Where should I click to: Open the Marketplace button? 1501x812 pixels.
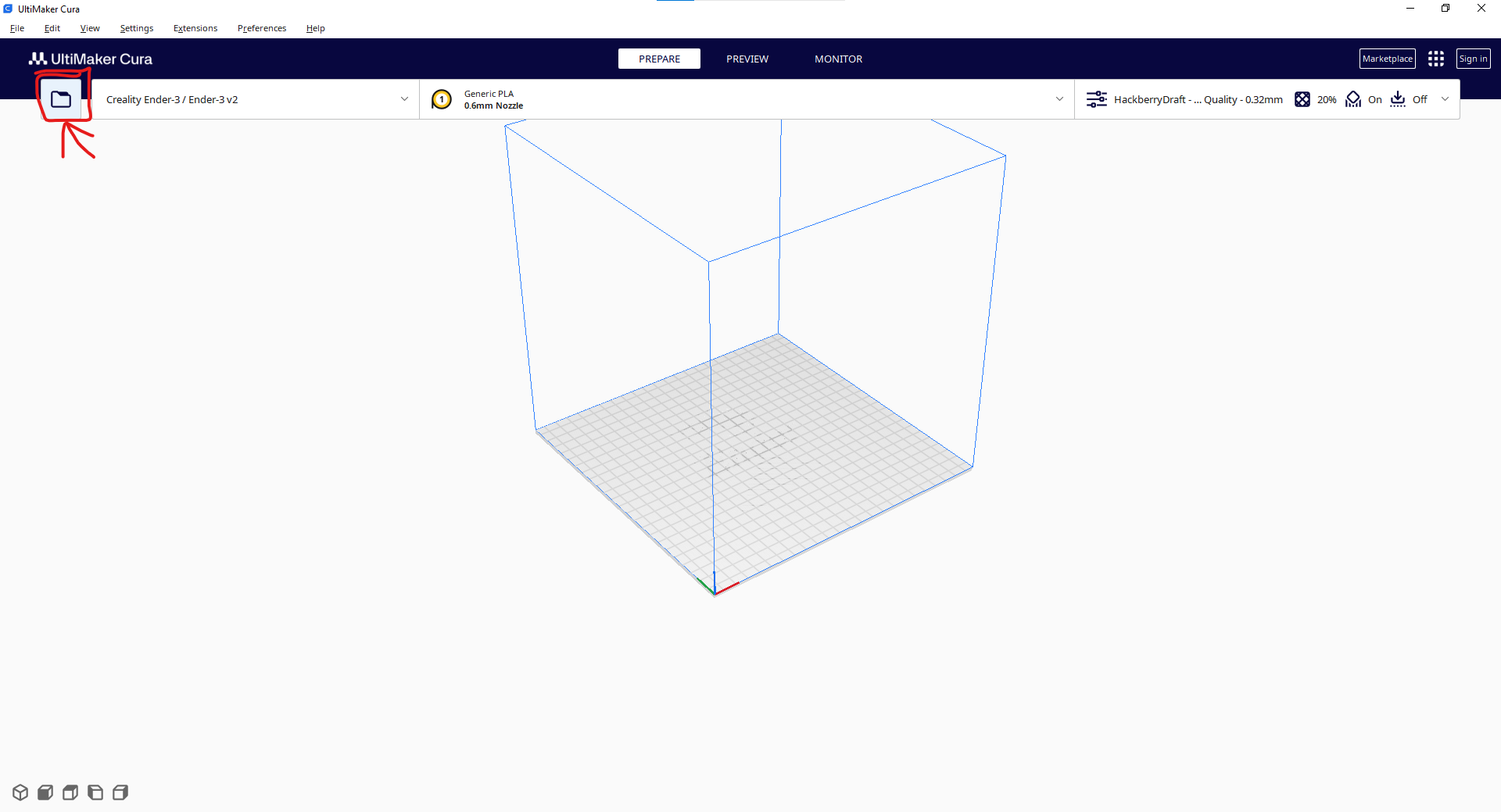coord(1388,59)
